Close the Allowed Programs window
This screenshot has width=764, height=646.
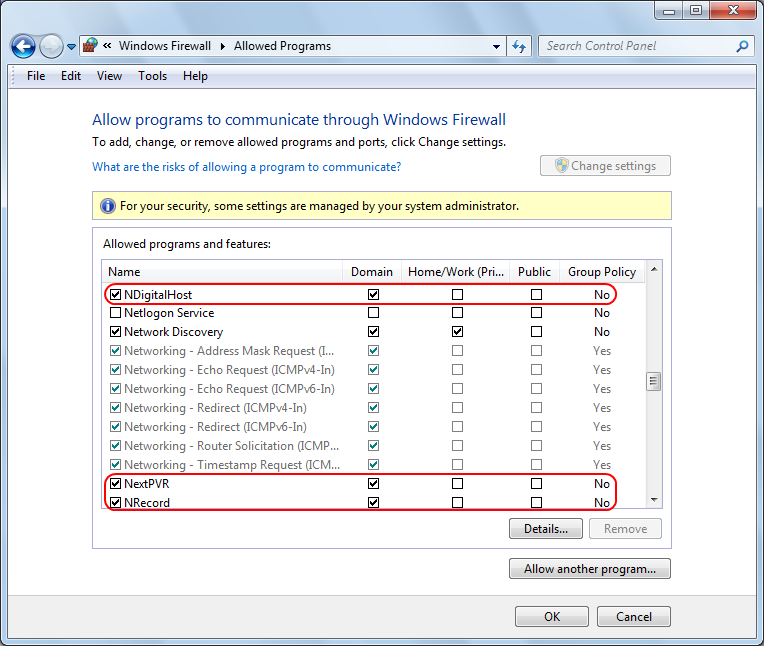(733, 11)
